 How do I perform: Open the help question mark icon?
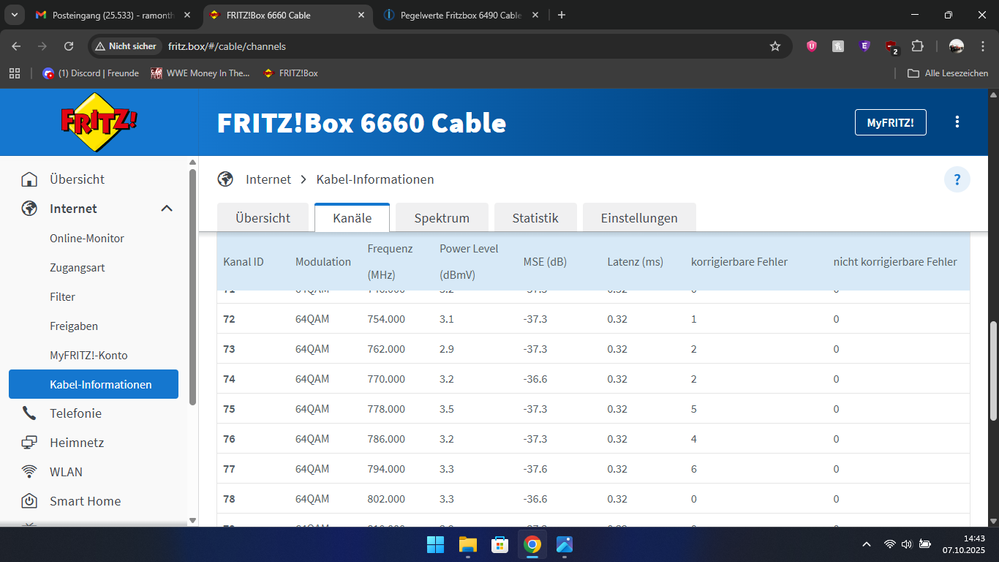click(957, 180)
